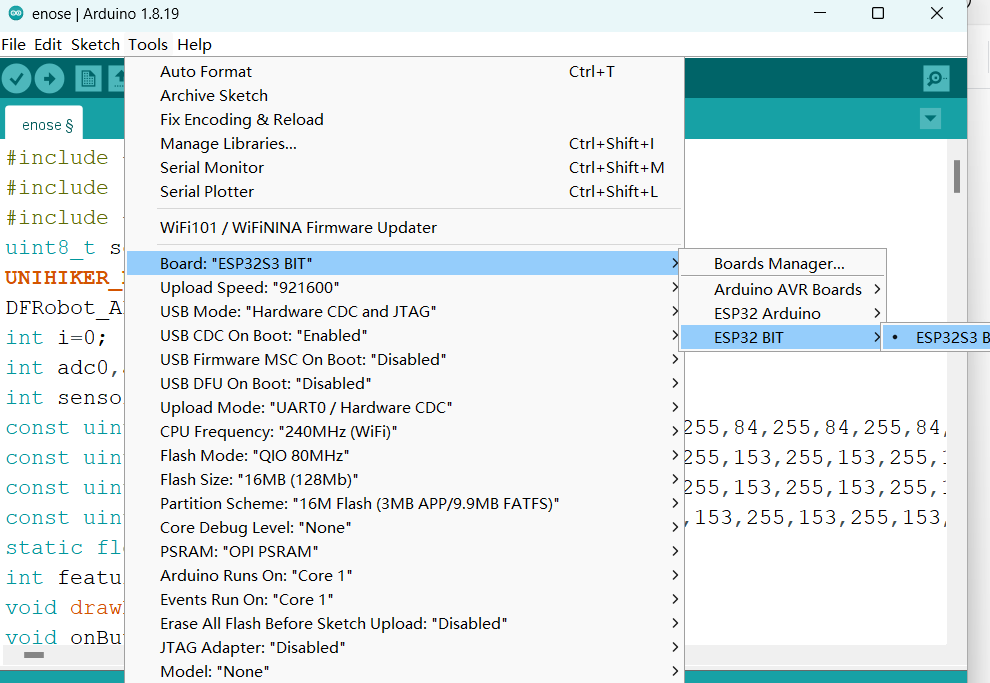990x683 pixels.
Task: Expand USB Firmware MSC On Boot option
Action: pos(405,359)
